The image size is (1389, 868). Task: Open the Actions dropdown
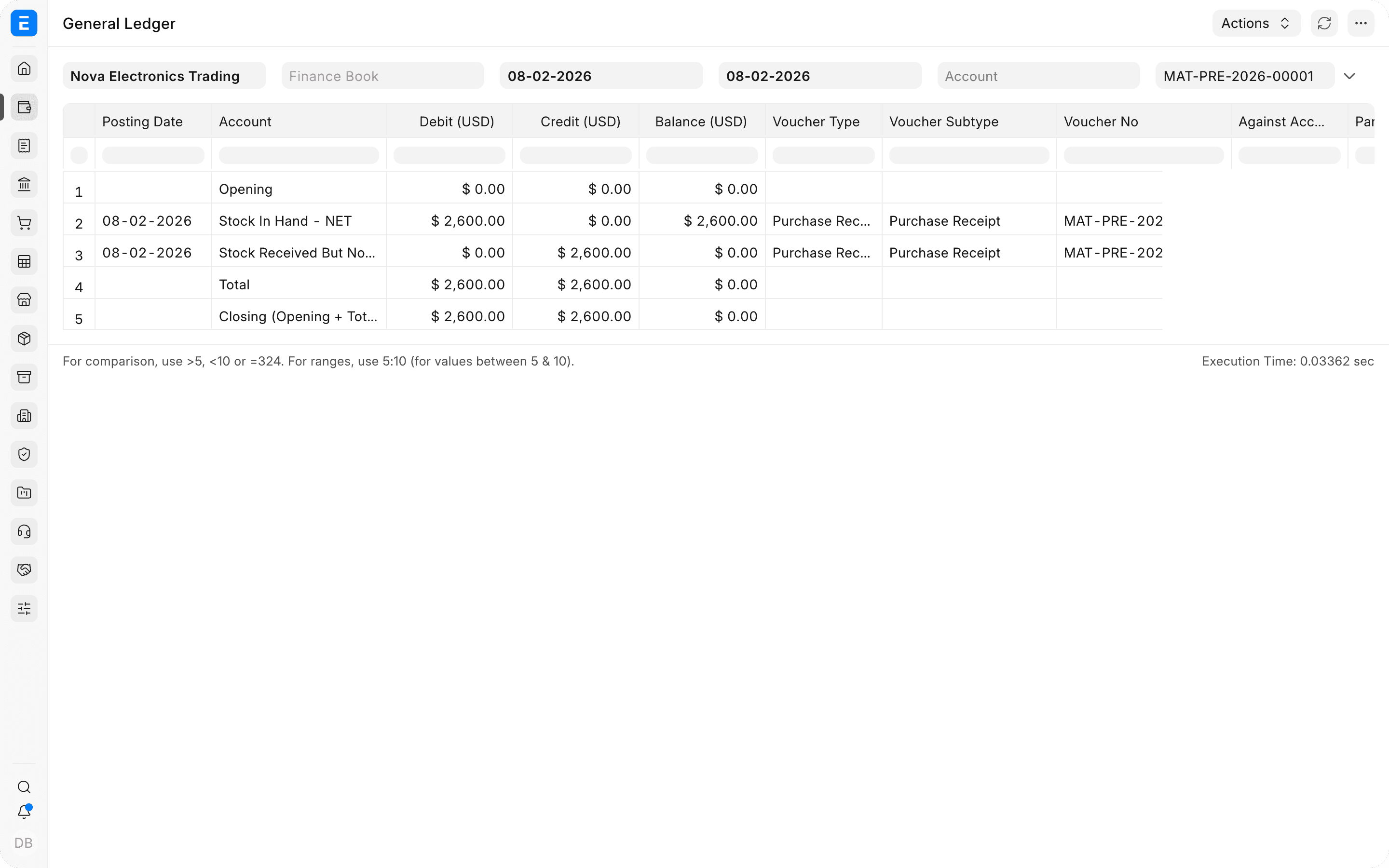coord(1256,23)
